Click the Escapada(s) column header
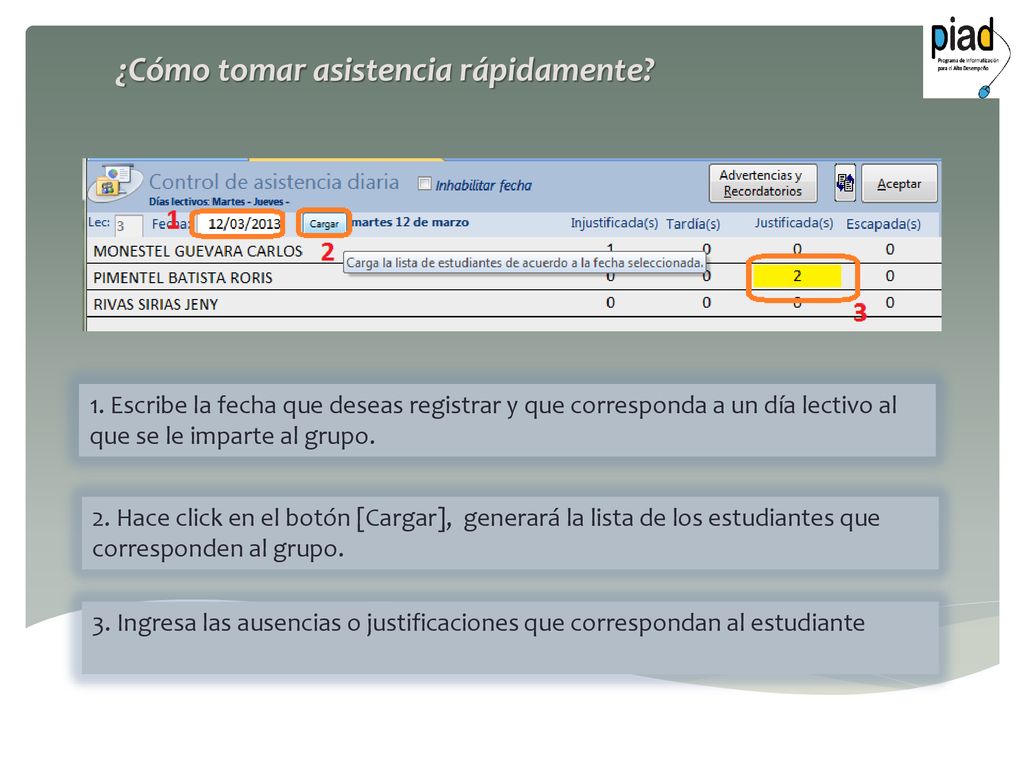Screen dimensions: 1024x768 (883, 224)
